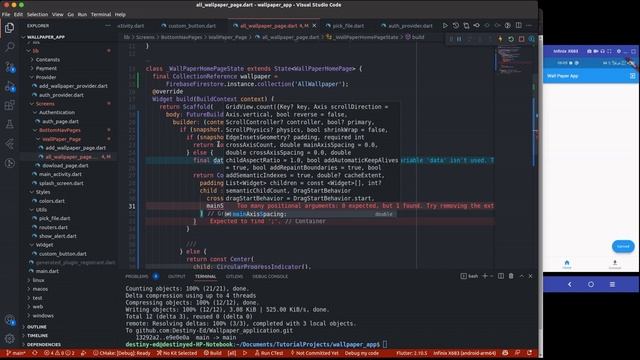Tap the Home tab in phone bottom nav
This screenshot has width=640, height=360.
(x=567, y=264)
